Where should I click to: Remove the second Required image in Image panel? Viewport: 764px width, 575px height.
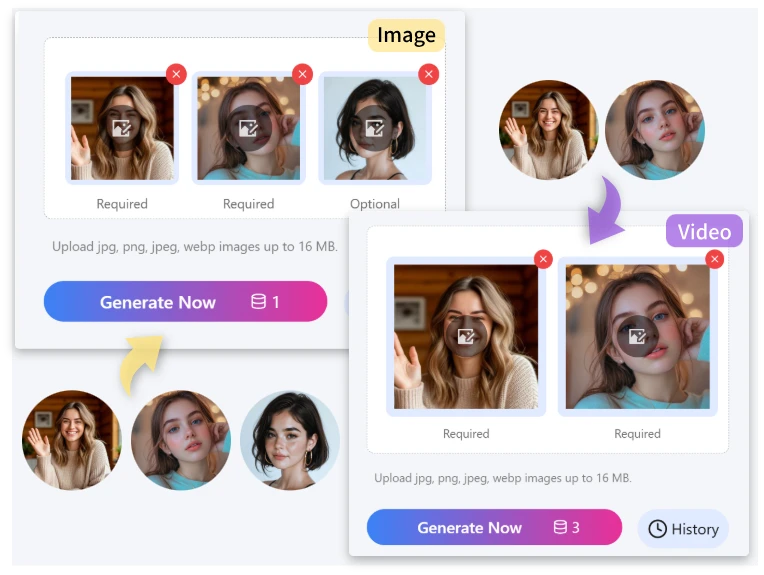coord(303,74)
